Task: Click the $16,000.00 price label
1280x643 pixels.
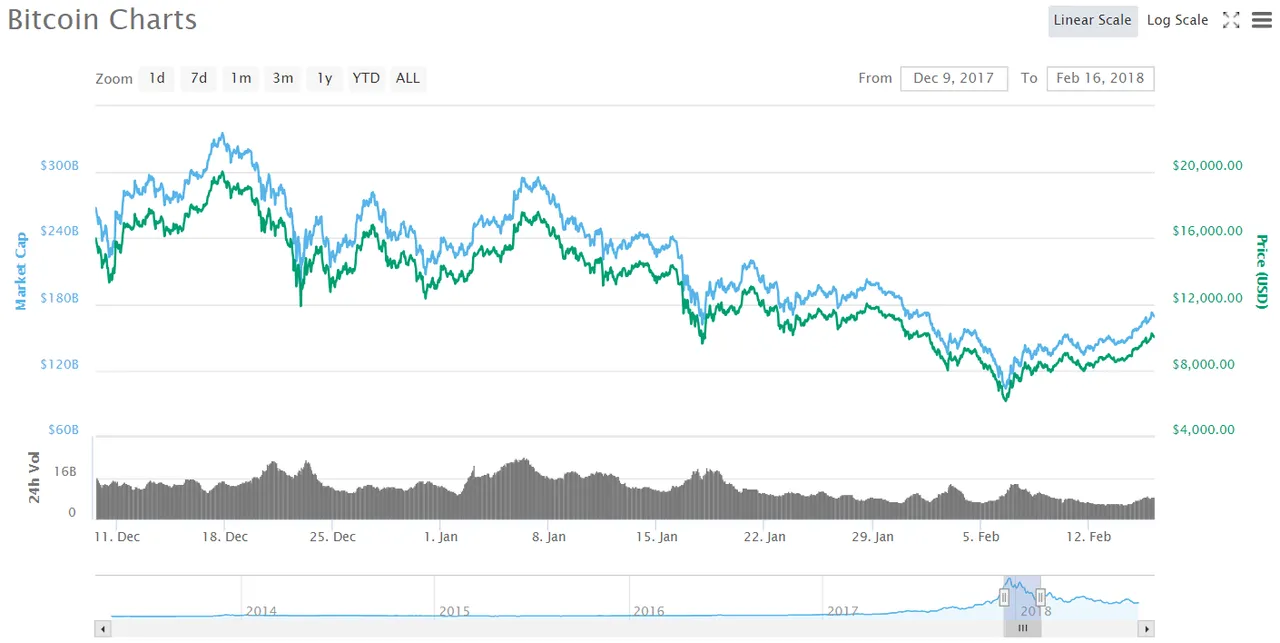Action: [1207, 231]
